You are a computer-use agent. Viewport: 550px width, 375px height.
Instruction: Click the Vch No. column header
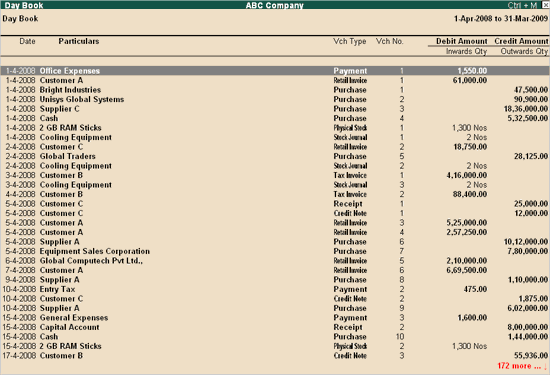390,41
